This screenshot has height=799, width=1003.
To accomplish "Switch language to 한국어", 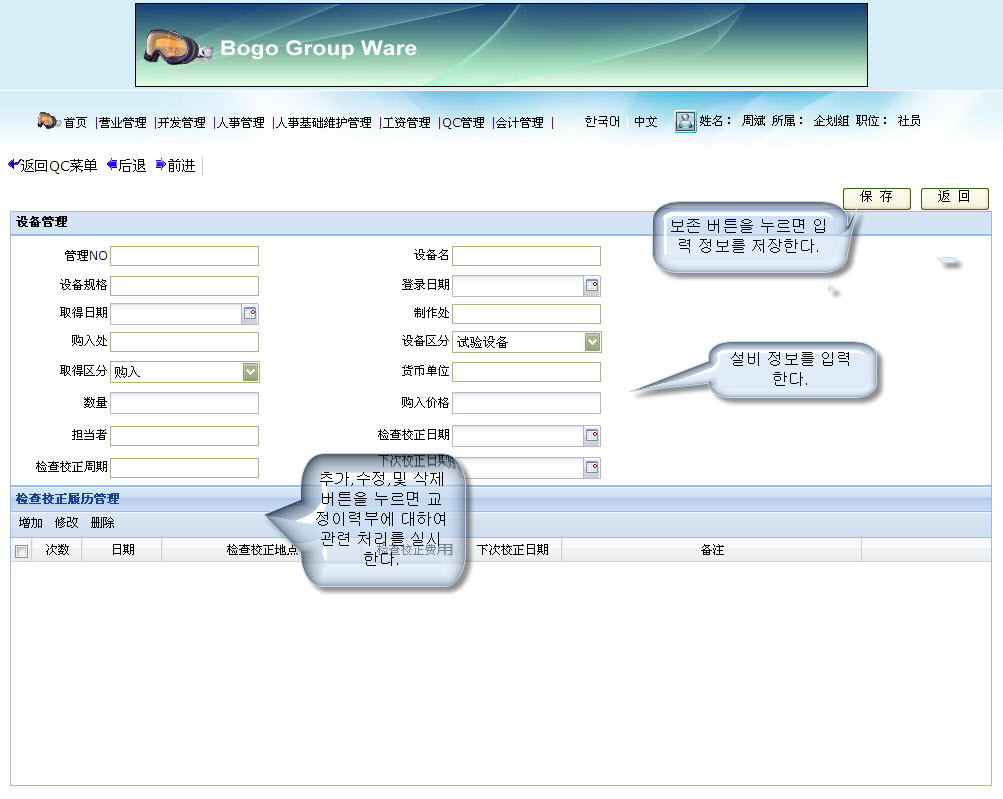I will 602,122.
